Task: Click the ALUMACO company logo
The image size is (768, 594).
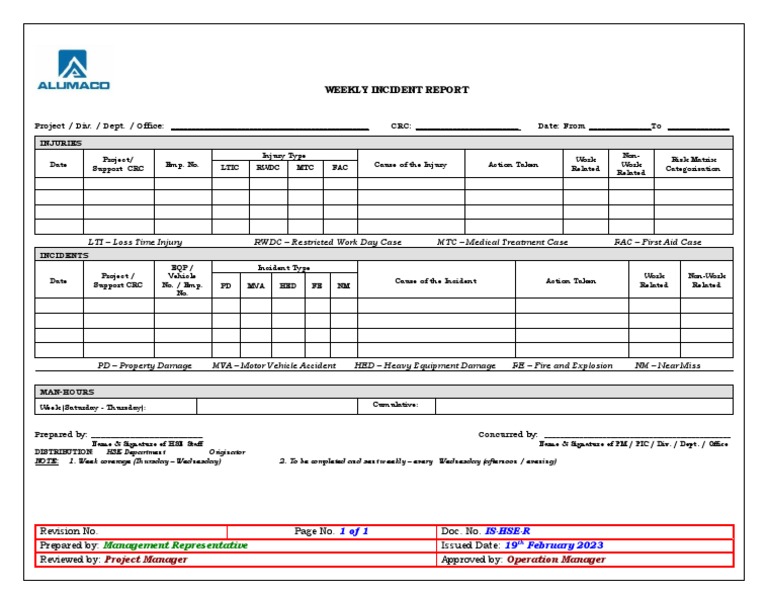Action: pyautogui.click(x=73, y=69)
